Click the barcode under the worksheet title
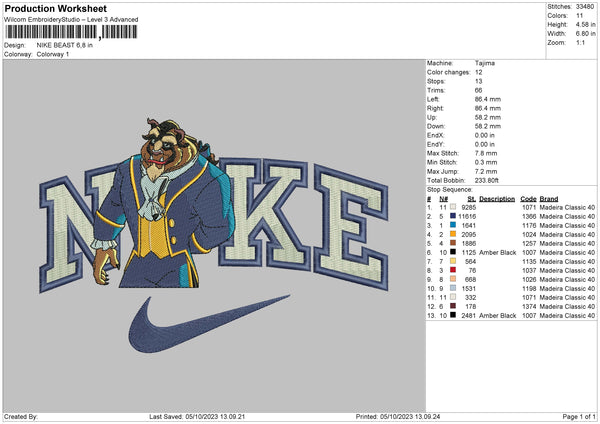 click(x=71, y=32)
